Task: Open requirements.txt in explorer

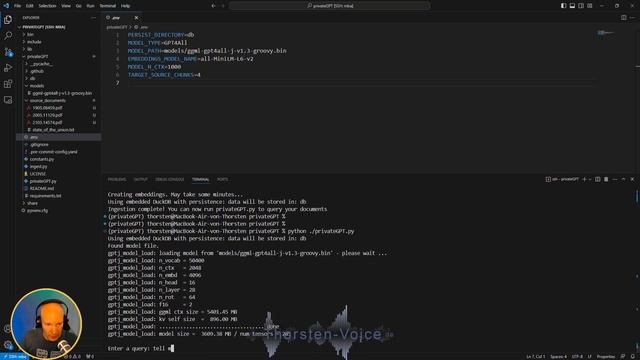Action: [45, 196]
